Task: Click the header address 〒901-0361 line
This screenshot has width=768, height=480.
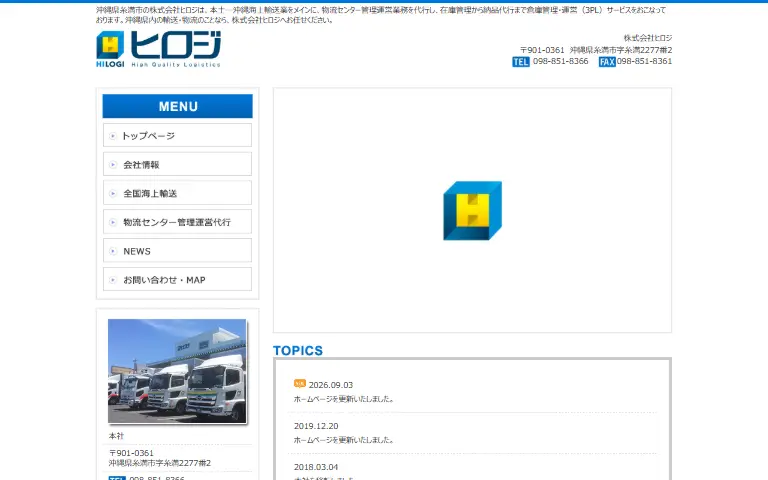Action: coord(596,50)
